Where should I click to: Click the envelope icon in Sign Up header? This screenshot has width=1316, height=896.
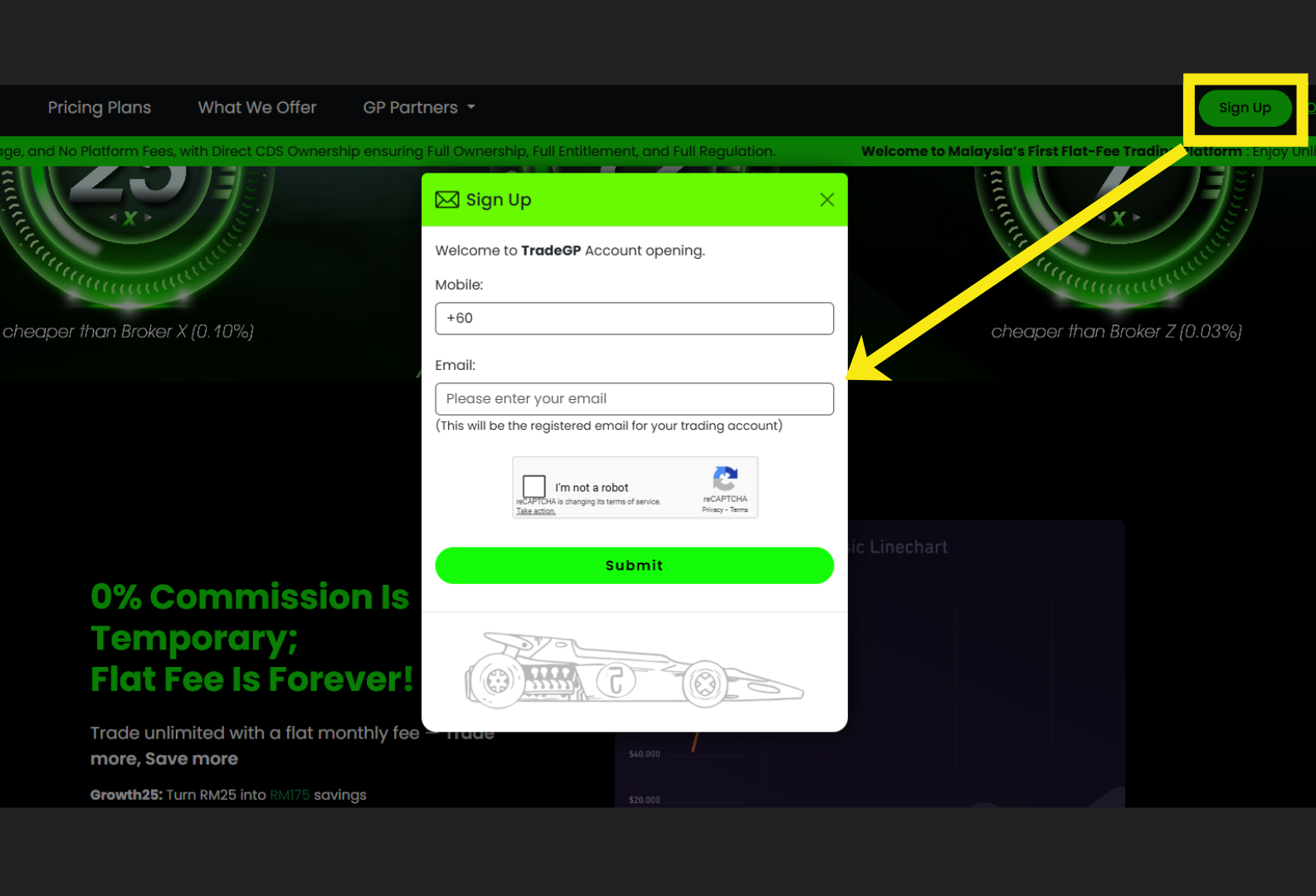pos(447,200)
